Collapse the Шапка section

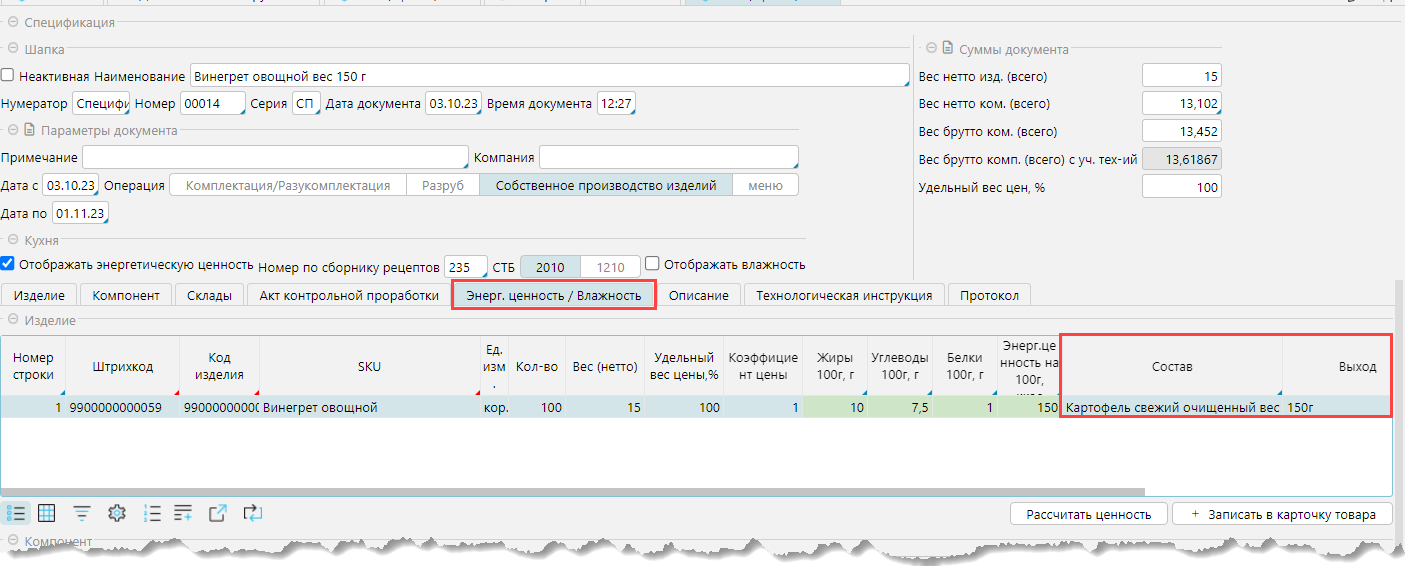point(12,48)
